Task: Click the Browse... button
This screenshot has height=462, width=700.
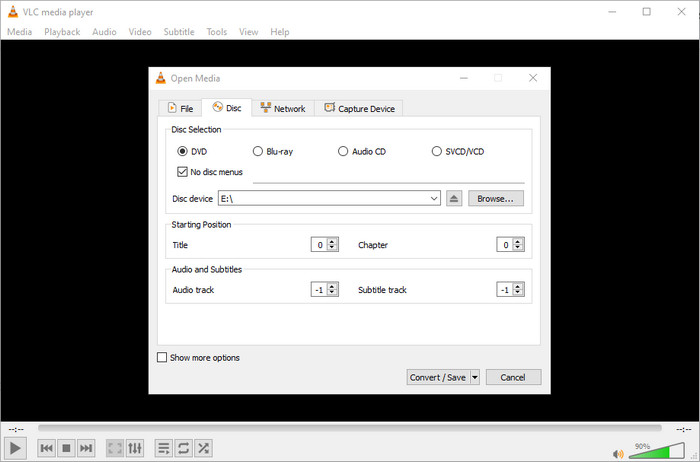Action: 495,199
